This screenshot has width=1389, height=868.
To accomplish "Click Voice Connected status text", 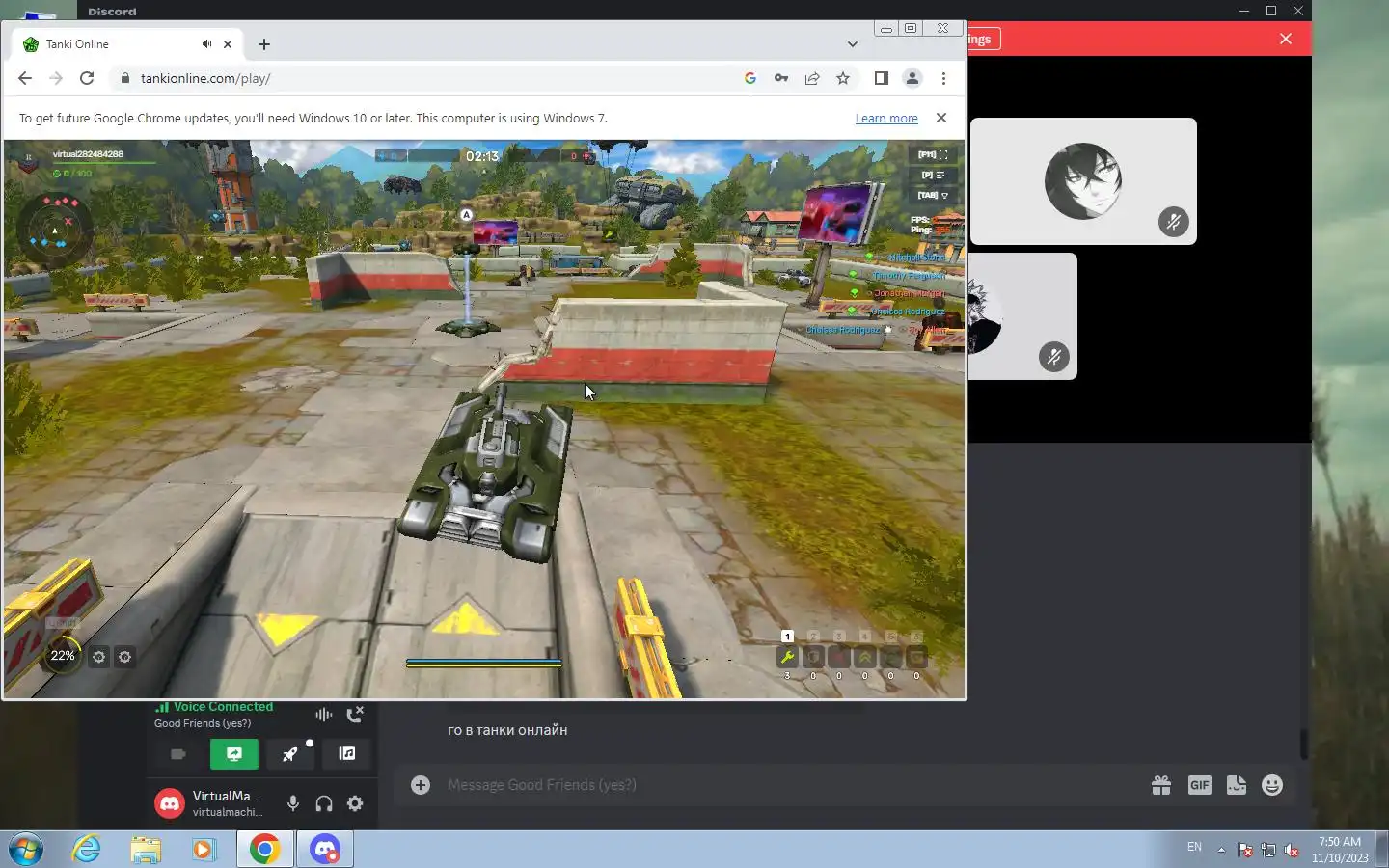I will (x=223, y=707).
